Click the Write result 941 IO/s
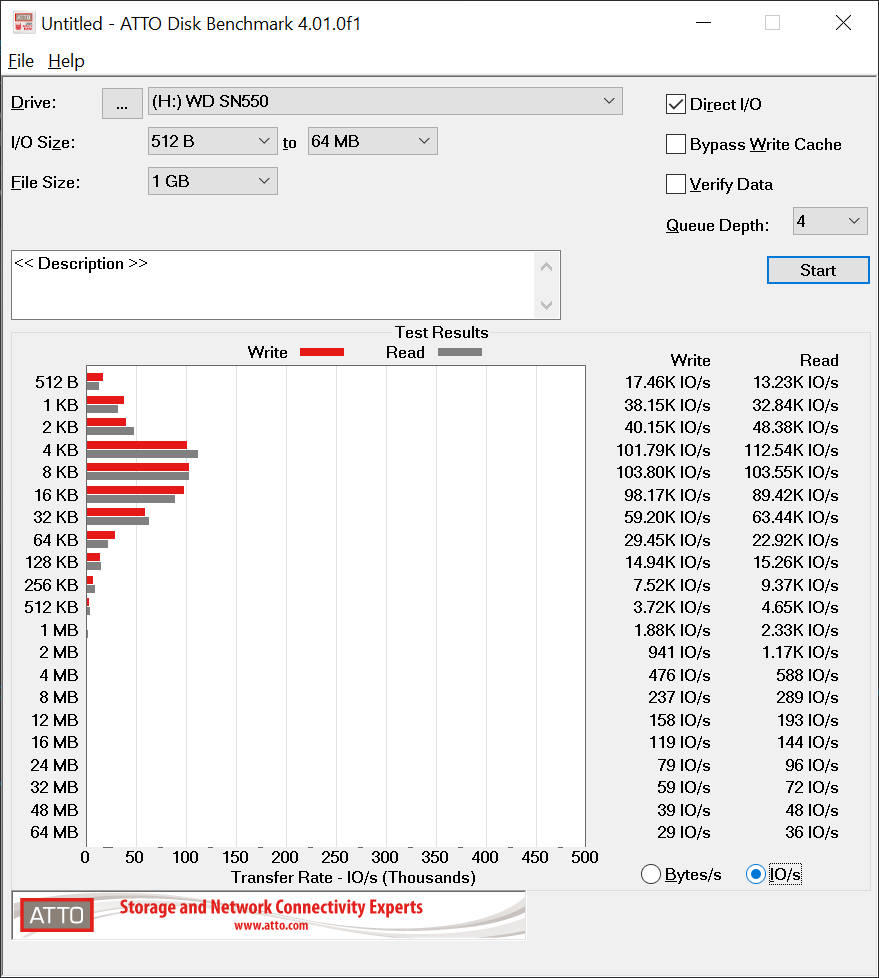Viewport: 879px width, 978px height. [x=679, y=652]
